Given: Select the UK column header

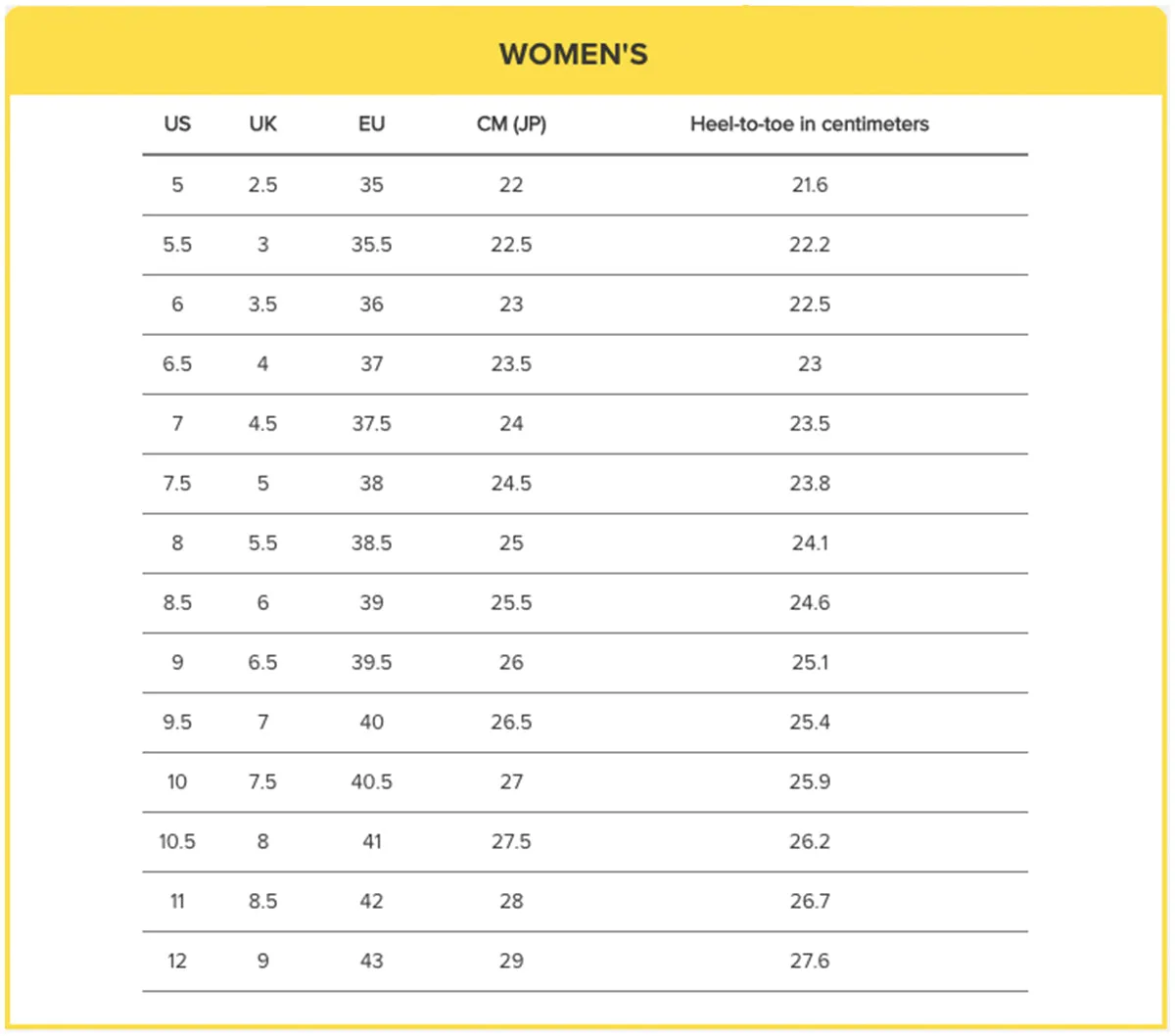Looking at the screenshot, I should (x=262, y=124).
